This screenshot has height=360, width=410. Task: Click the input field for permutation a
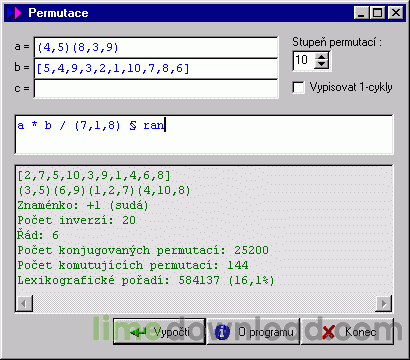coord(156,47)
